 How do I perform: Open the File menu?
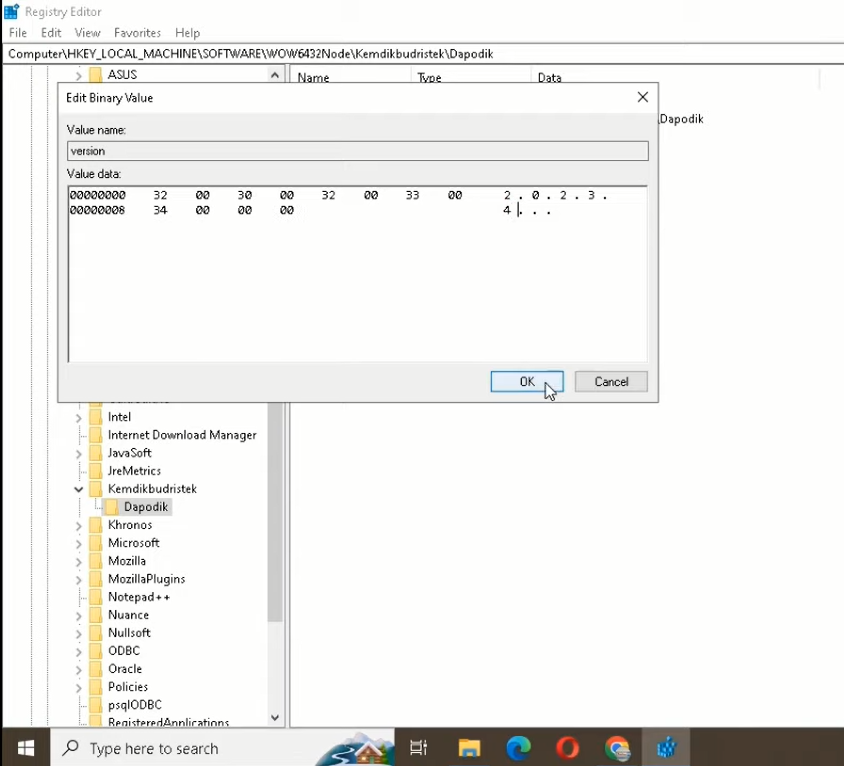(18, 33)
